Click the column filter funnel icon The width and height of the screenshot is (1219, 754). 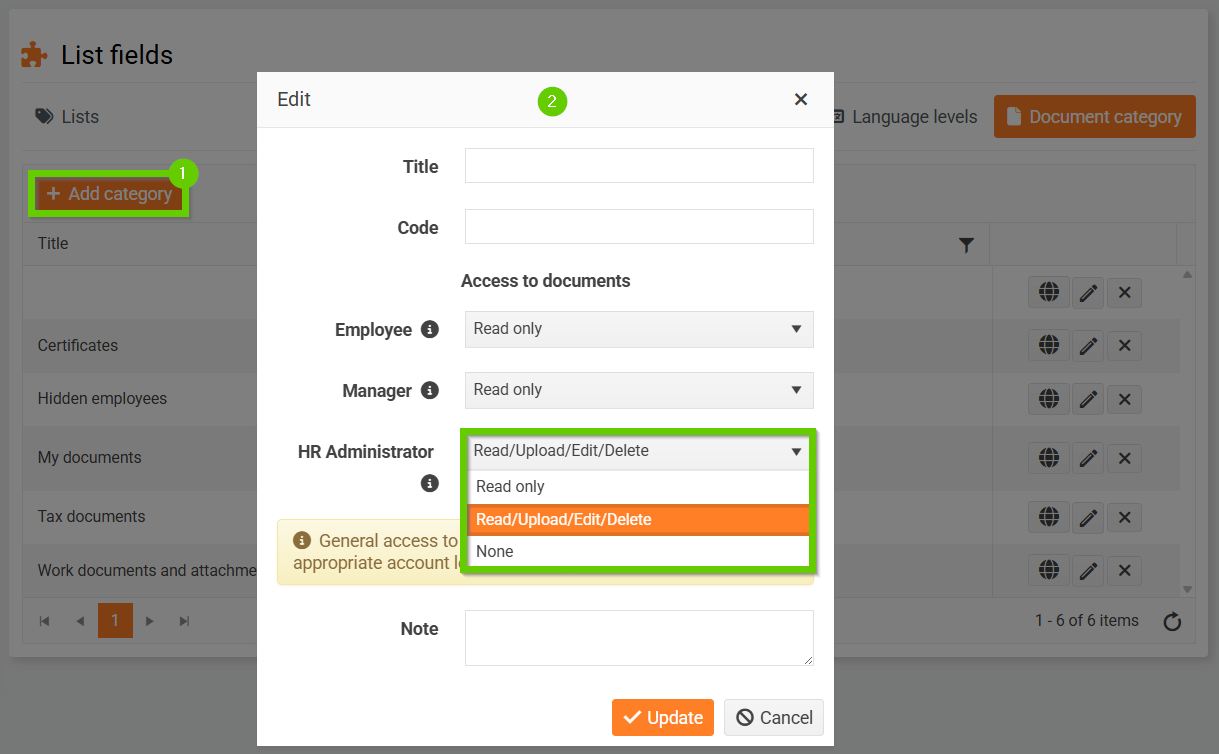[x=966, y=244]
